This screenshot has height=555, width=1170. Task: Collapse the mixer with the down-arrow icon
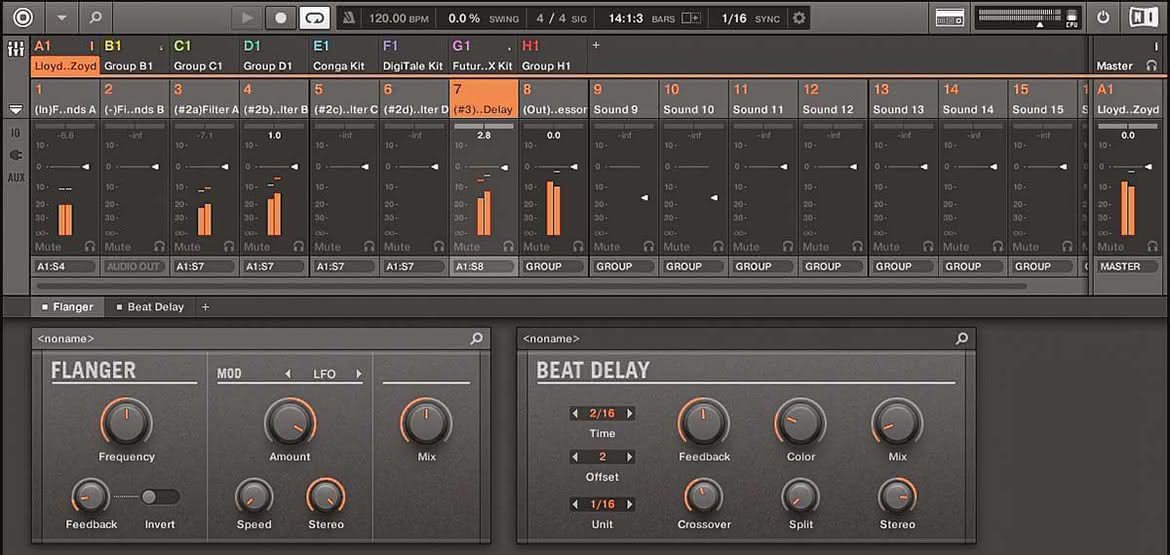(15, 109)
